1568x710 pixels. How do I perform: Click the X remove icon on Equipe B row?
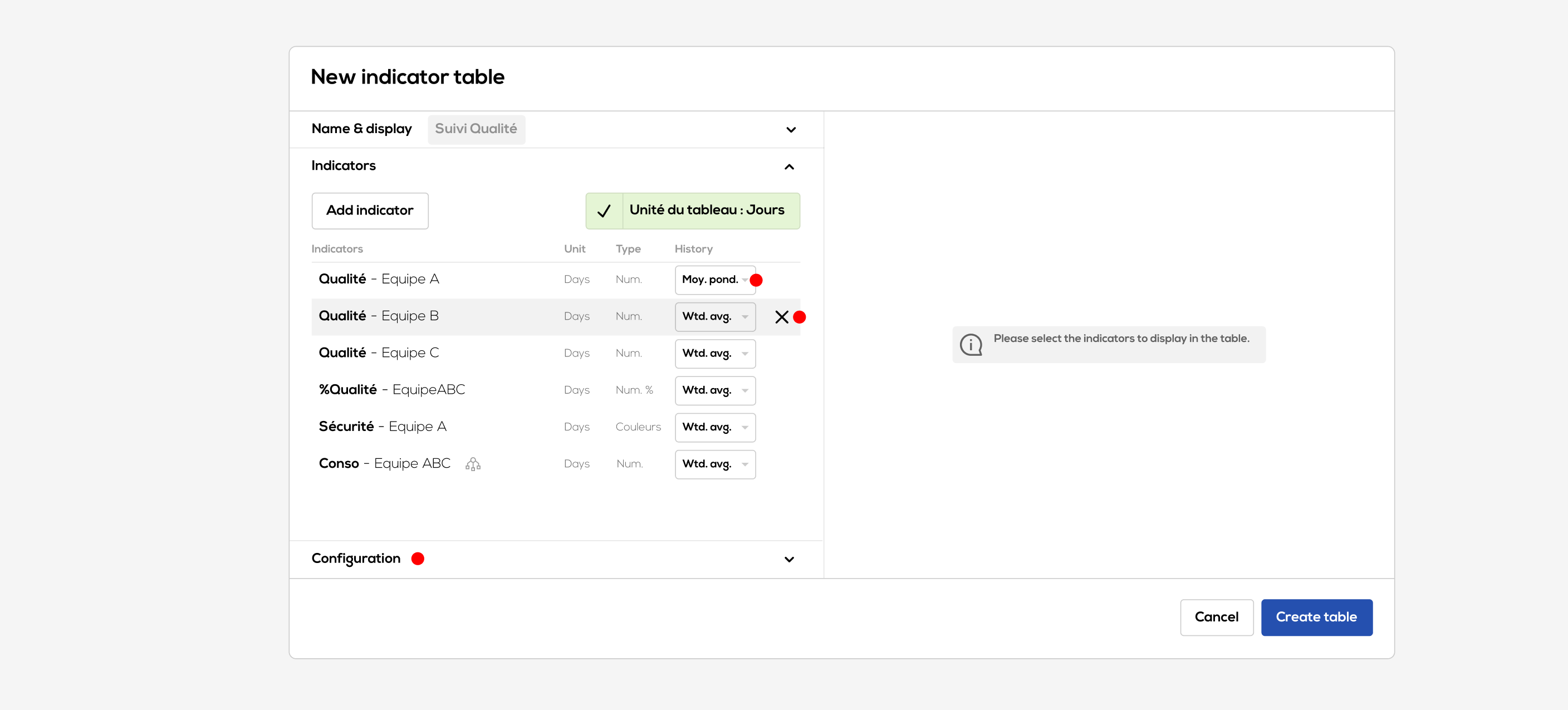click(782, 317)
